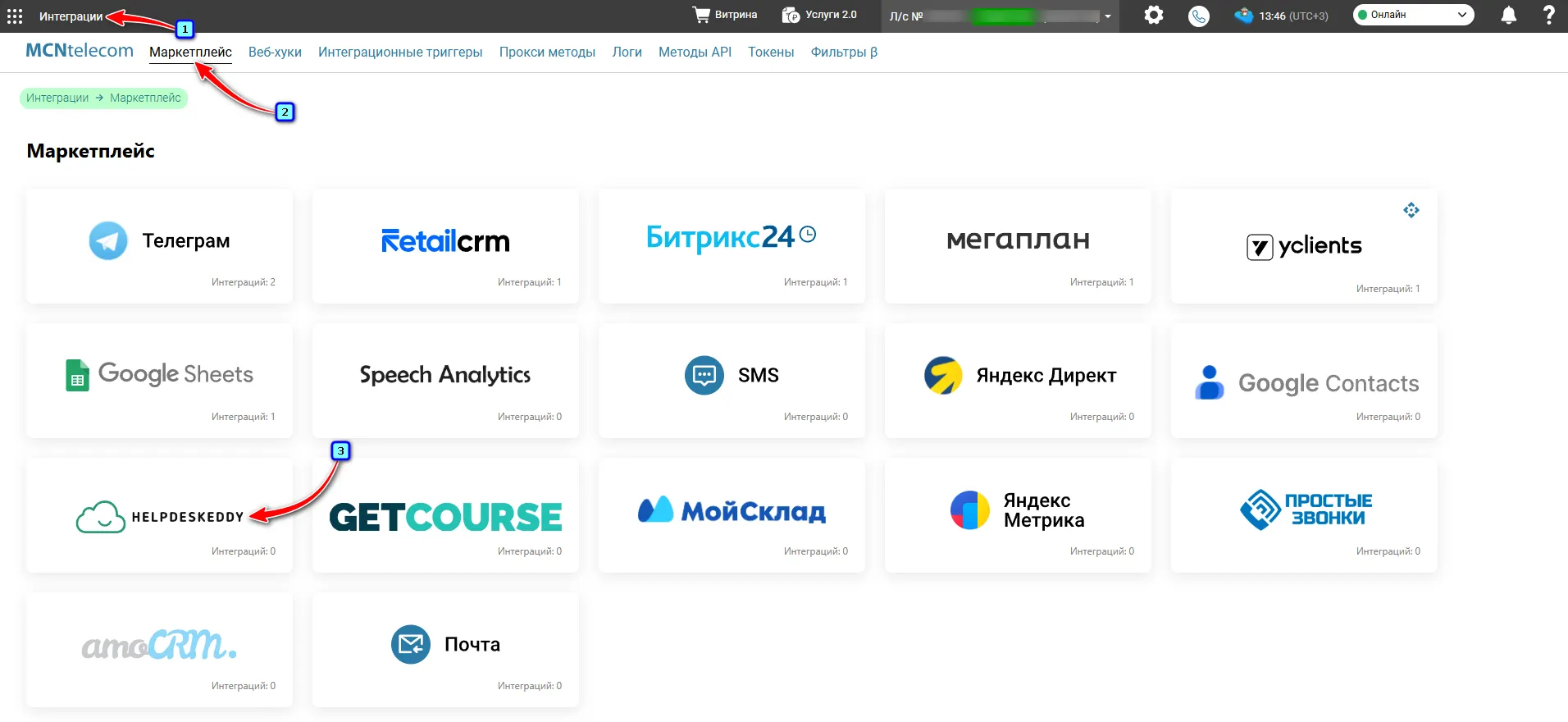Image resolution: width=1568 pixels, height=722 pixels.
Task: Click 'Интеграций: 2' on Телеграм card
Action: [x=244, y=282]
